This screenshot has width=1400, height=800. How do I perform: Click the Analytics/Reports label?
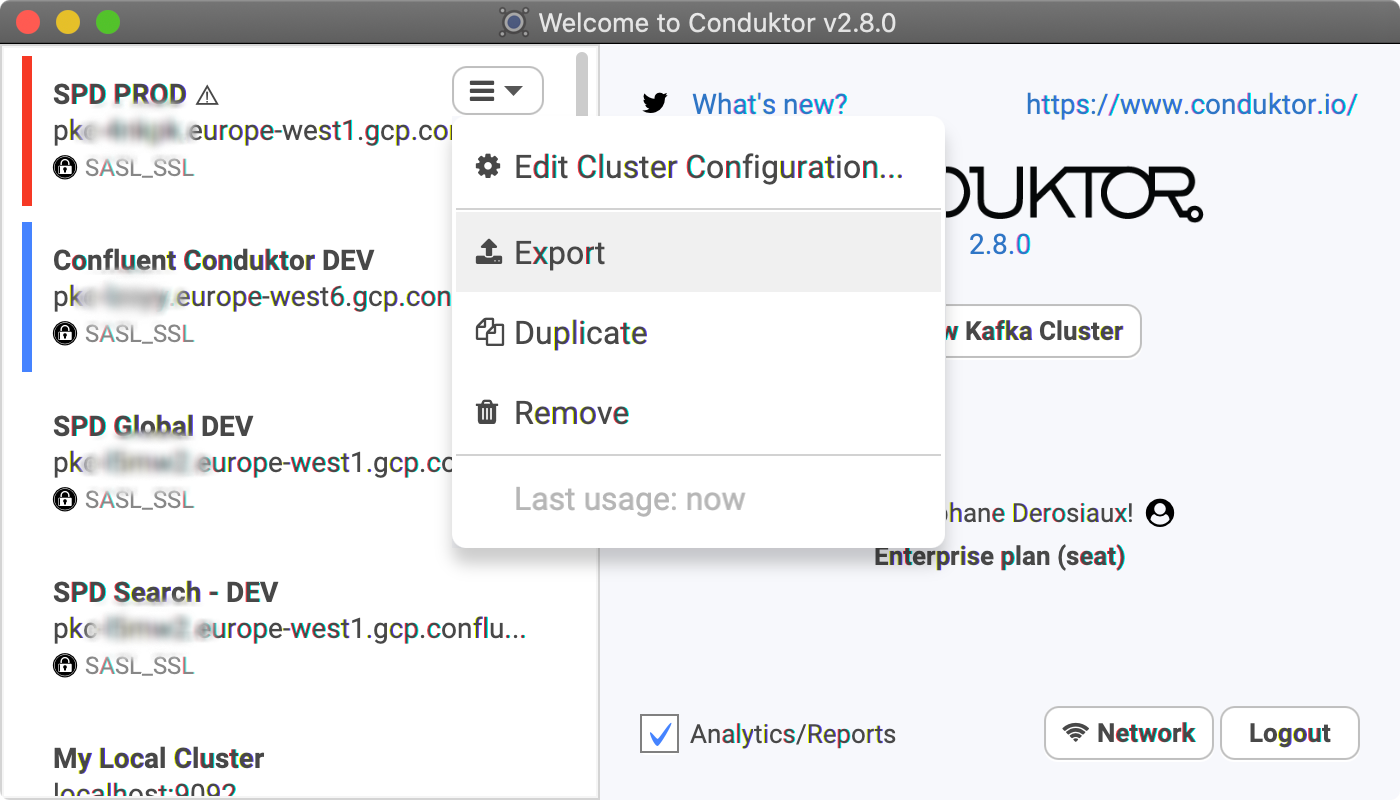tap(793, 735)
